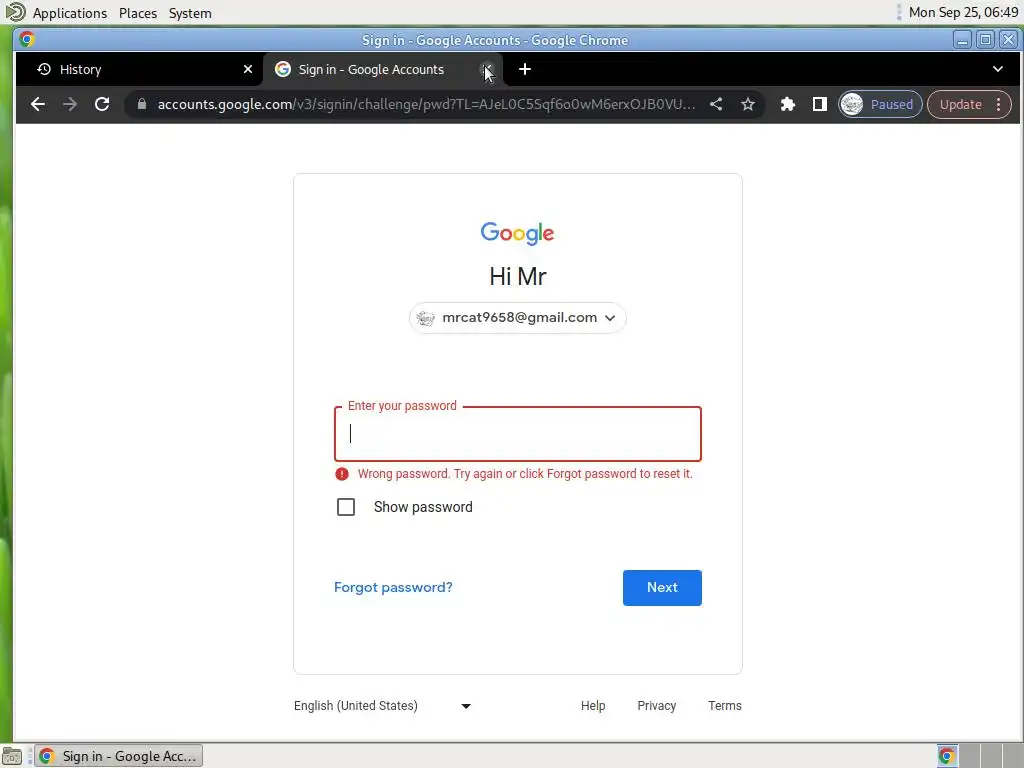
Task: Click the MATE logo in top panel
Action: pyautogui.click(x=14, y=12)
